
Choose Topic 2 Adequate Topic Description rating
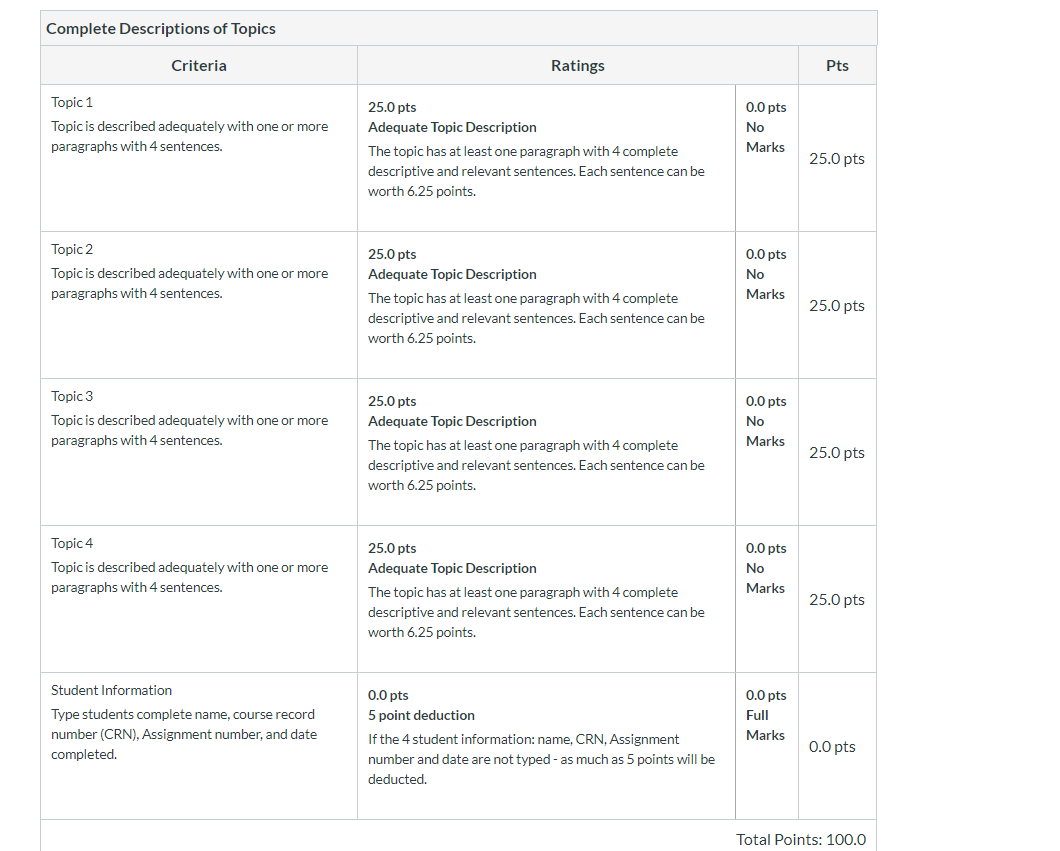click(546, 305)
